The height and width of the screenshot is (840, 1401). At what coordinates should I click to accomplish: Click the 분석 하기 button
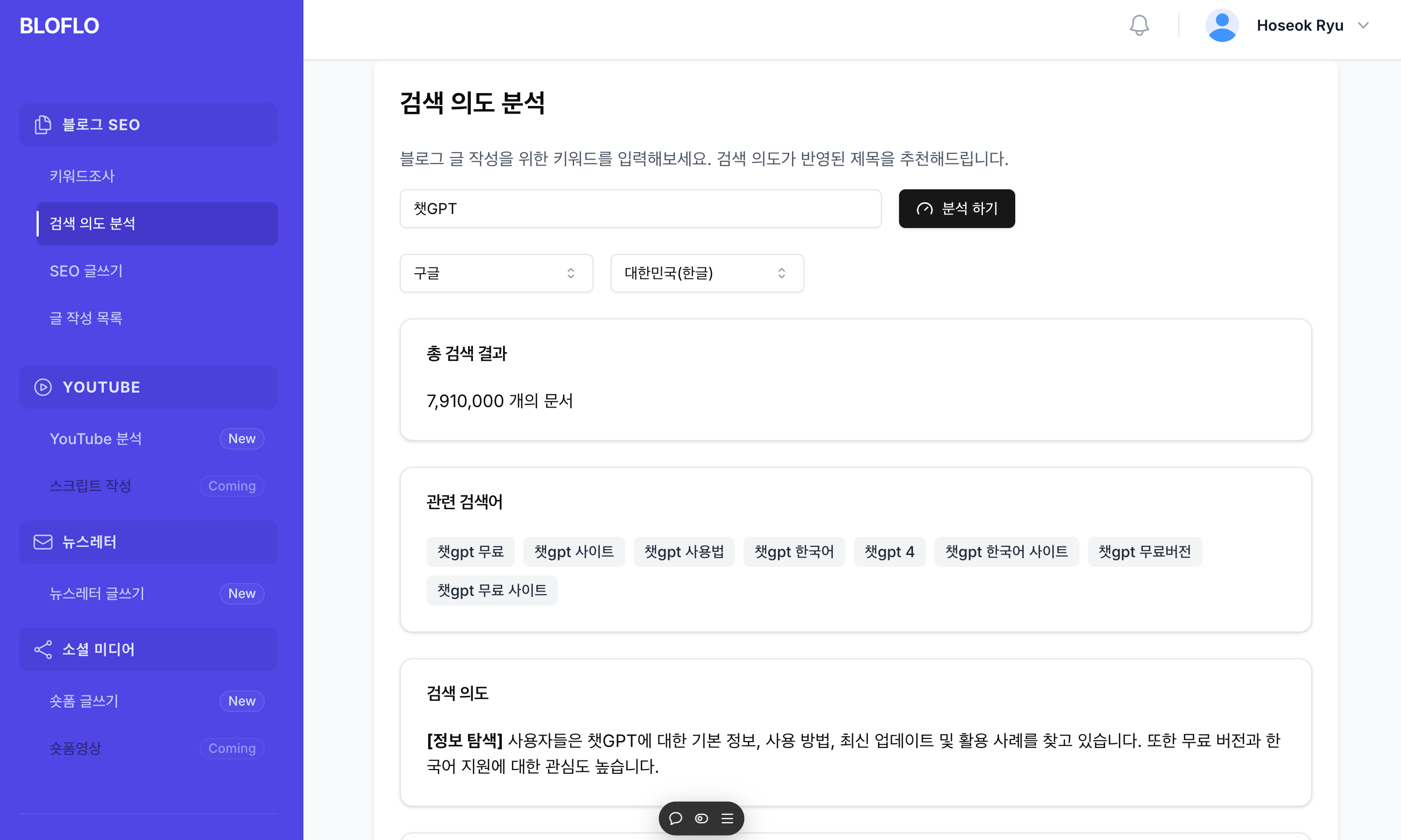957,208
